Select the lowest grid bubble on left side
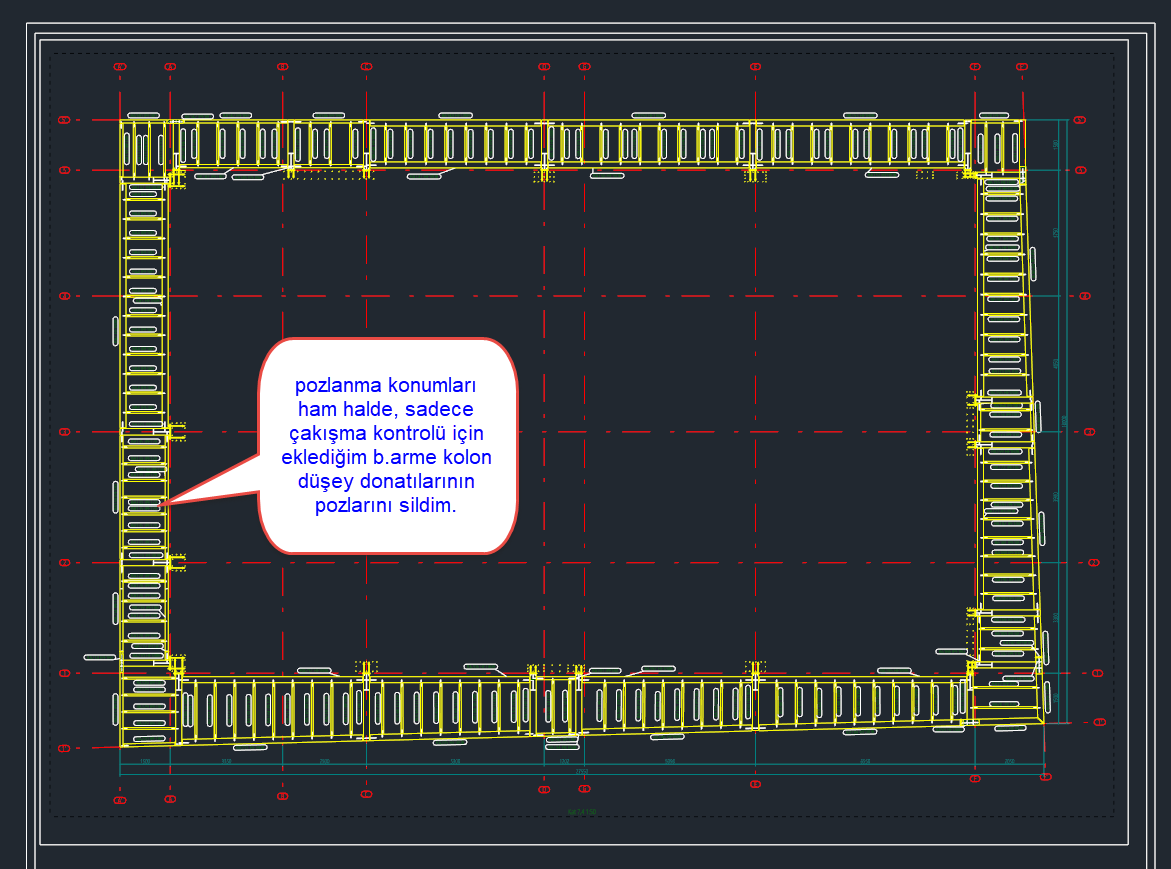This screenshot has height=869, width=1171. 65,748
